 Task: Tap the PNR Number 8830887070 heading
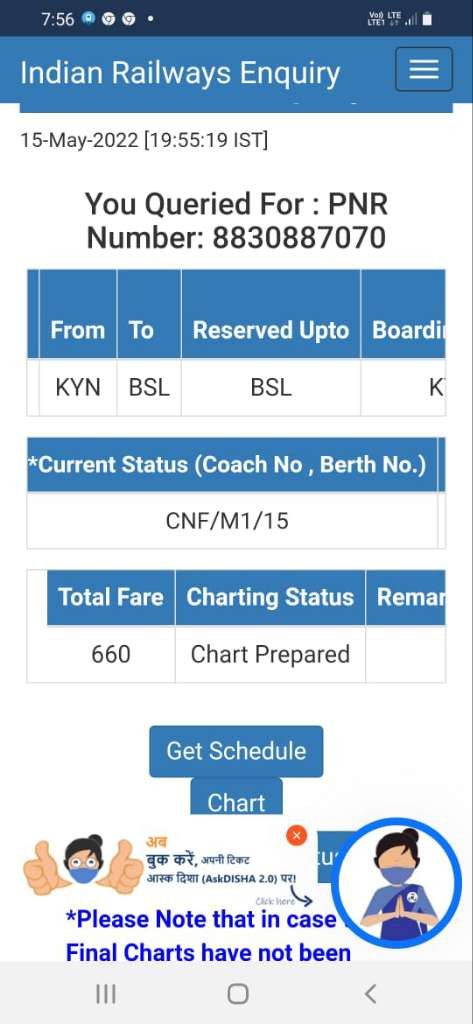pyautogui.click(x=236, y=221)
